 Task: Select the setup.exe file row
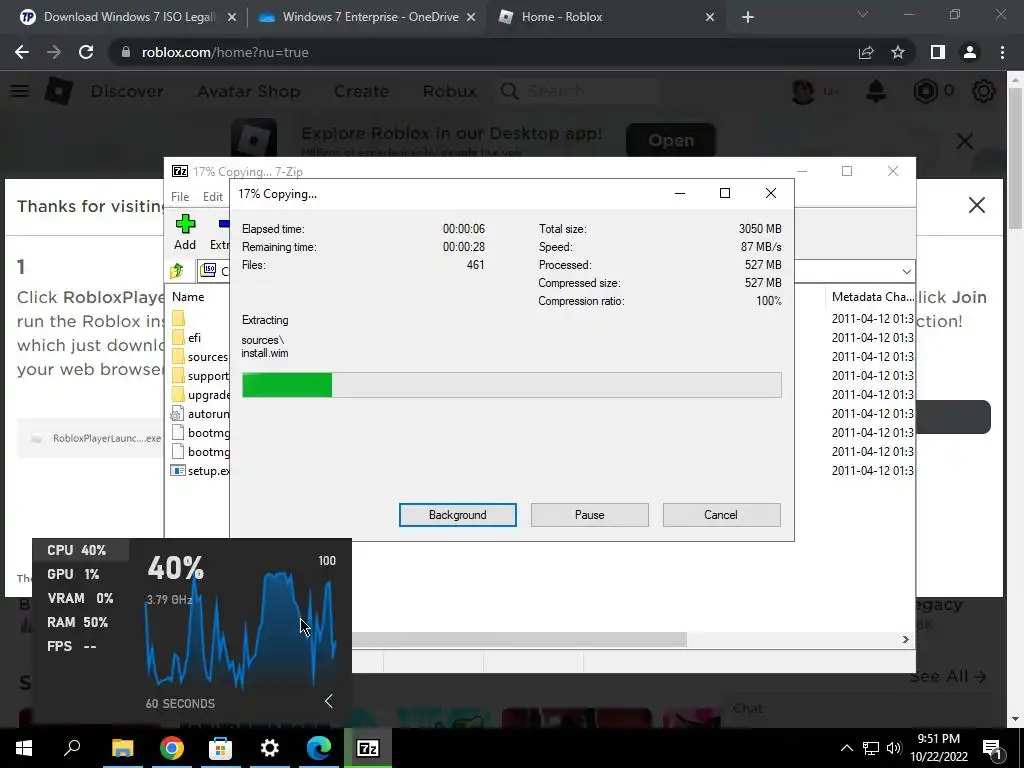click(x=200, y=471)
